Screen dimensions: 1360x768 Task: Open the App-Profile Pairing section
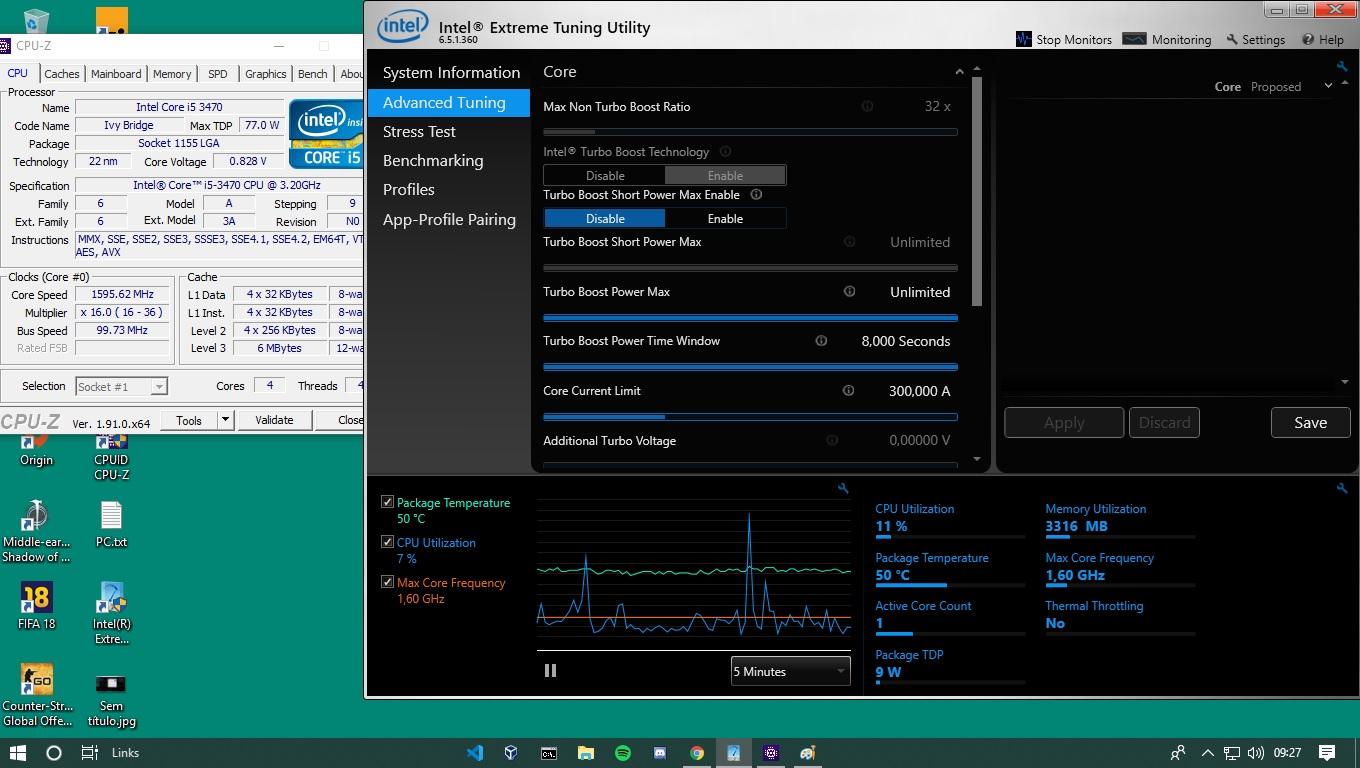[x=449, y=220]
